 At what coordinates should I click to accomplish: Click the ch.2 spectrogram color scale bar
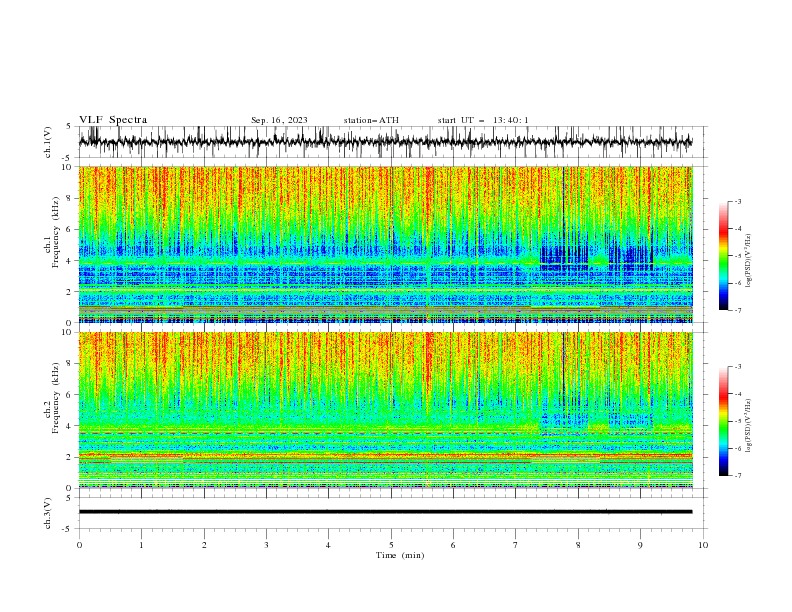coord(723,421)
